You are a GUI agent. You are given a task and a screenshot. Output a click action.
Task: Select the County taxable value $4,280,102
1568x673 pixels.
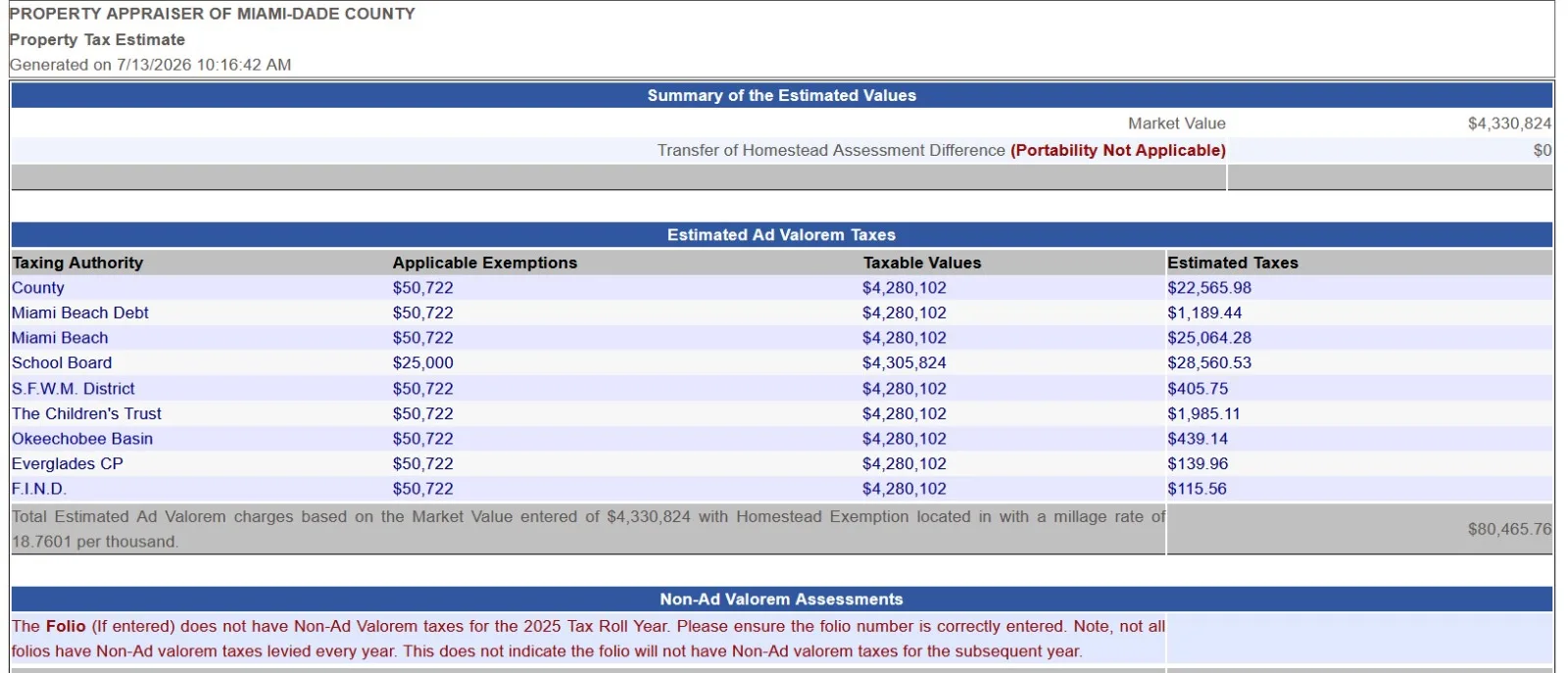click(x=905, y=288)
